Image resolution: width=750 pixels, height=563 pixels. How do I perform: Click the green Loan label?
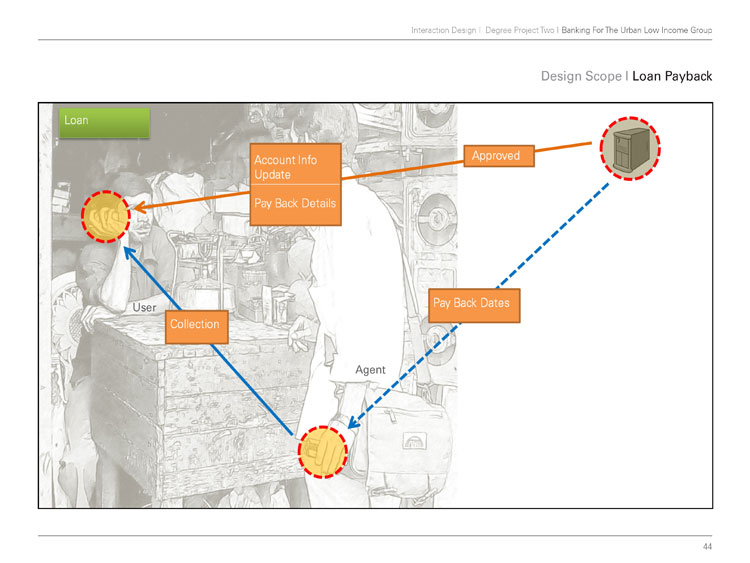coord(104,122)
